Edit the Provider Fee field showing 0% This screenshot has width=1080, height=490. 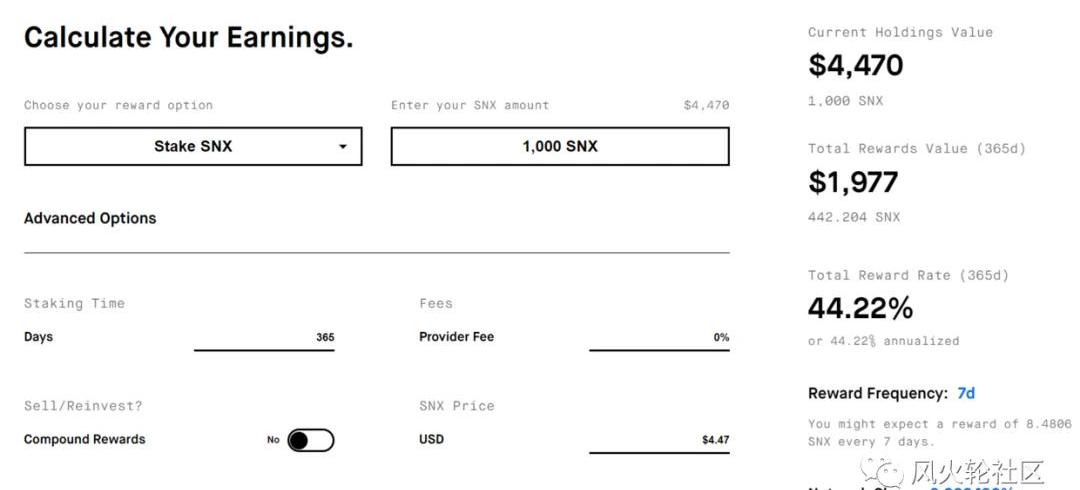click(659, 338)
